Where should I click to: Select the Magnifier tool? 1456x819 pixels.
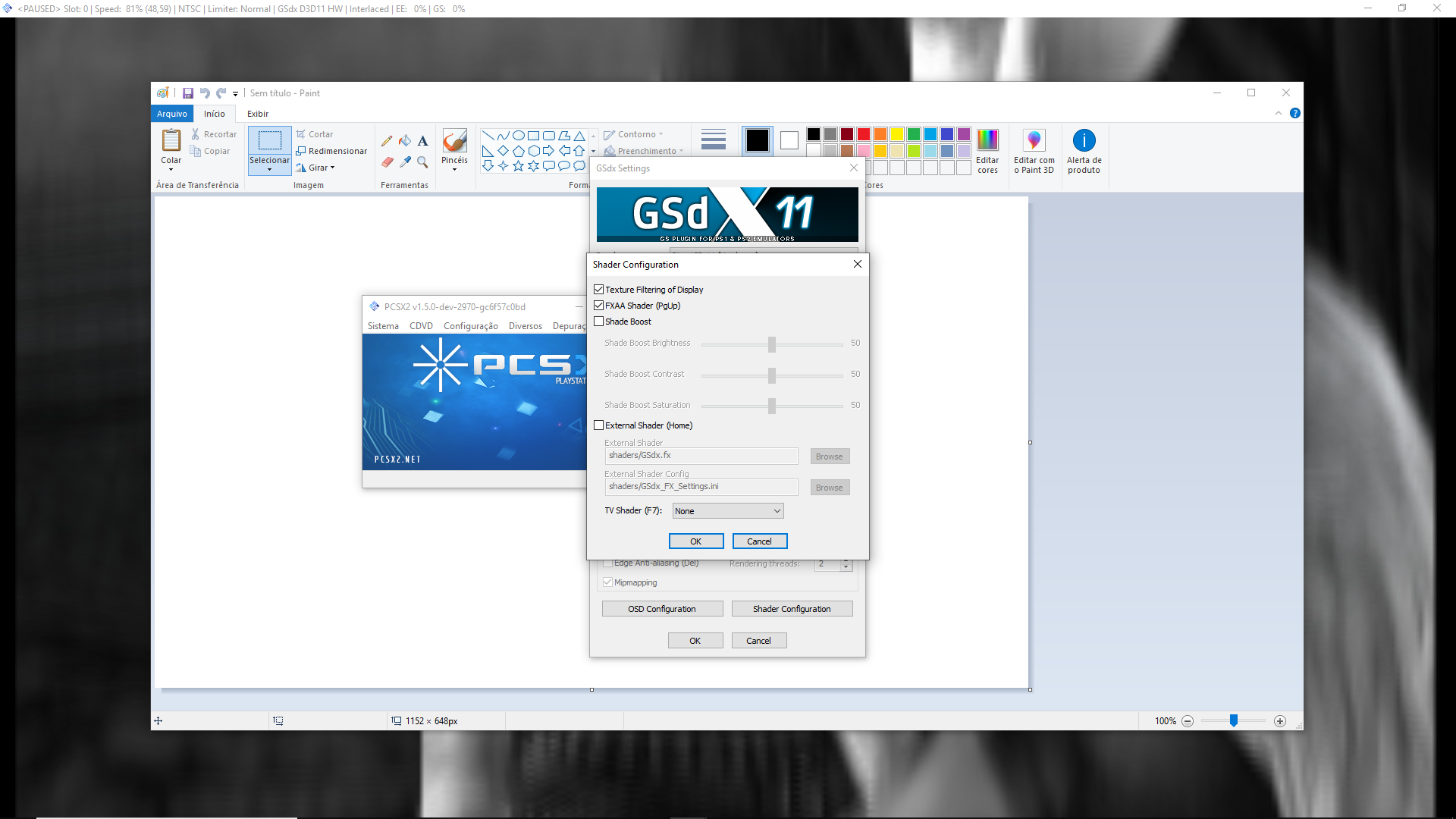point(422,162)
